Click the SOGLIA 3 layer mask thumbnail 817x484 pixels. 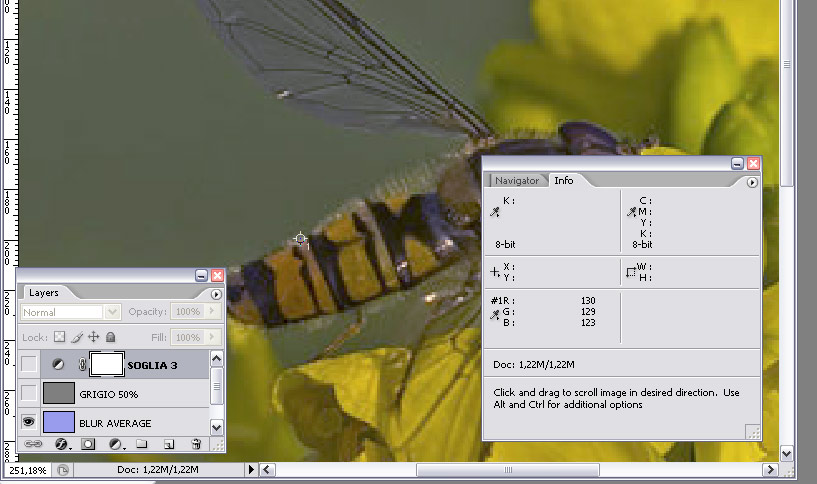pos(107,364)
